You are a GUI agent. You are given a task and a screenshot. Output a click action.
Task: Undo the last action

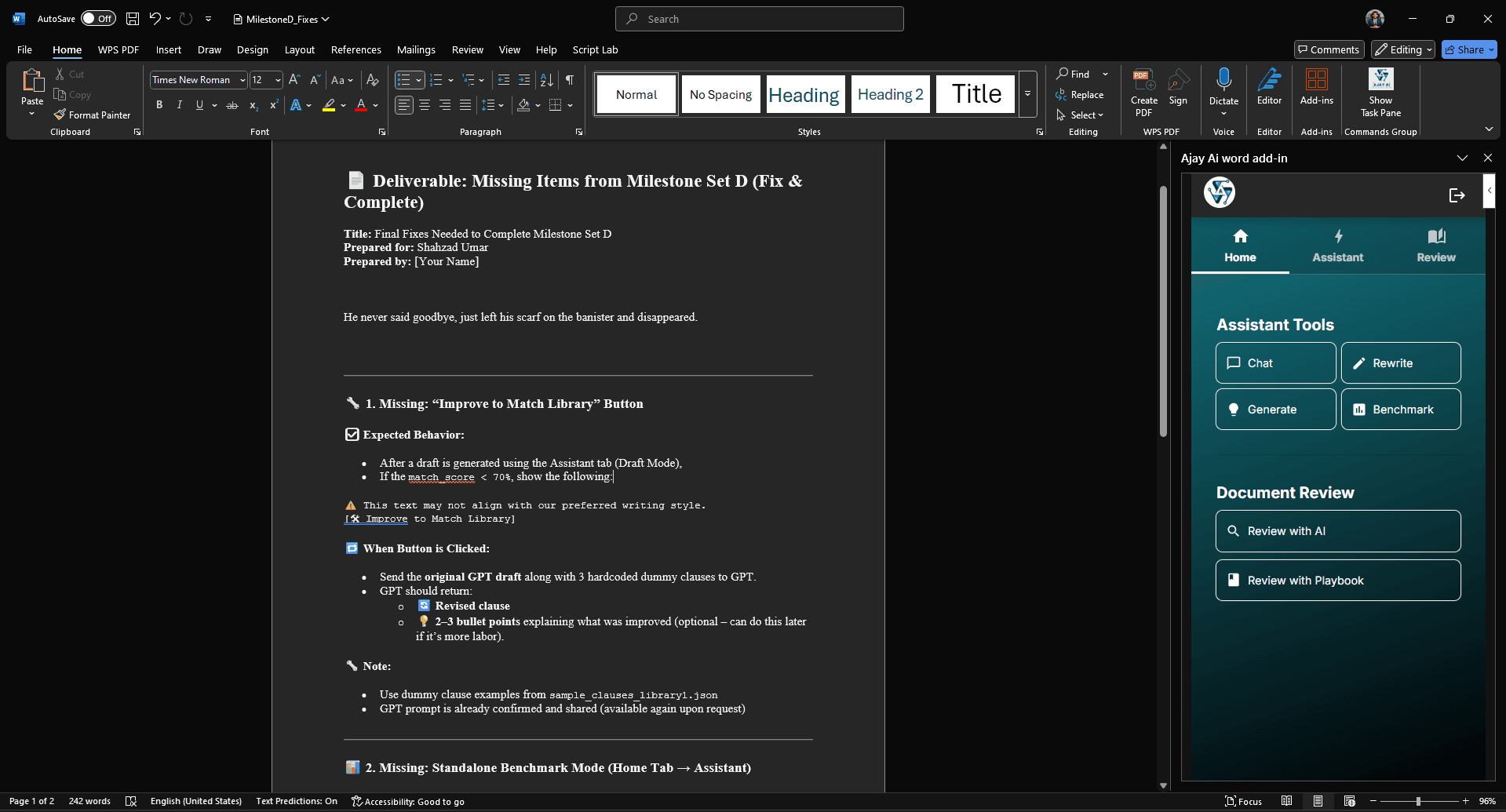[x=155, y=18]
